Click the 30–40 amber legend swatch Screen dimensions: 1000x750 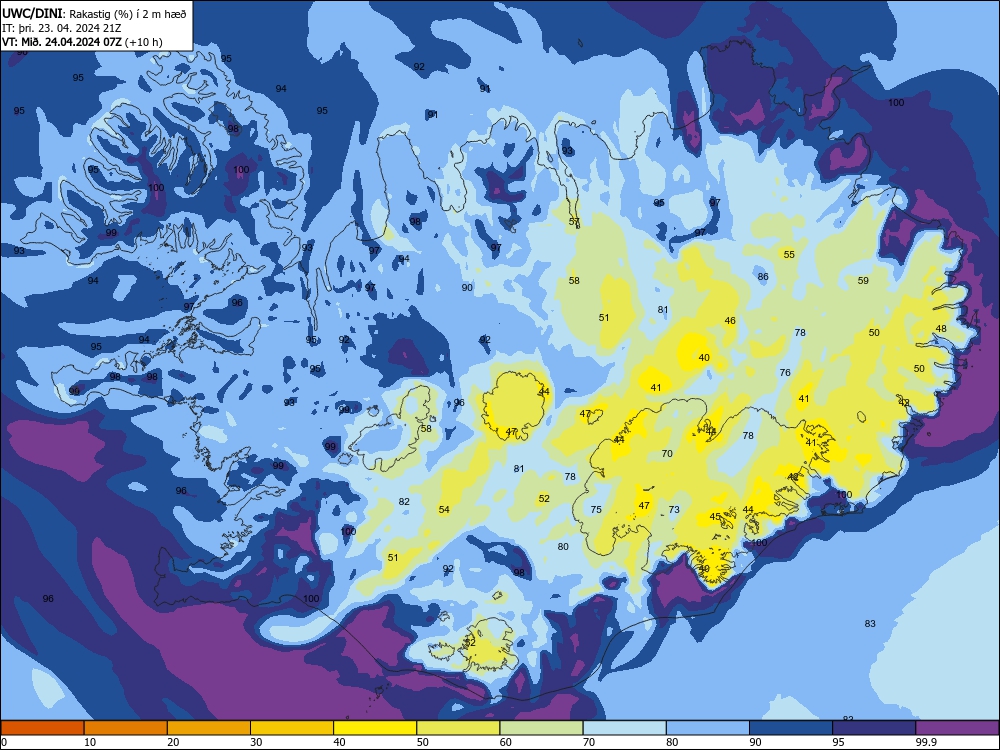[x=292, y=728]
